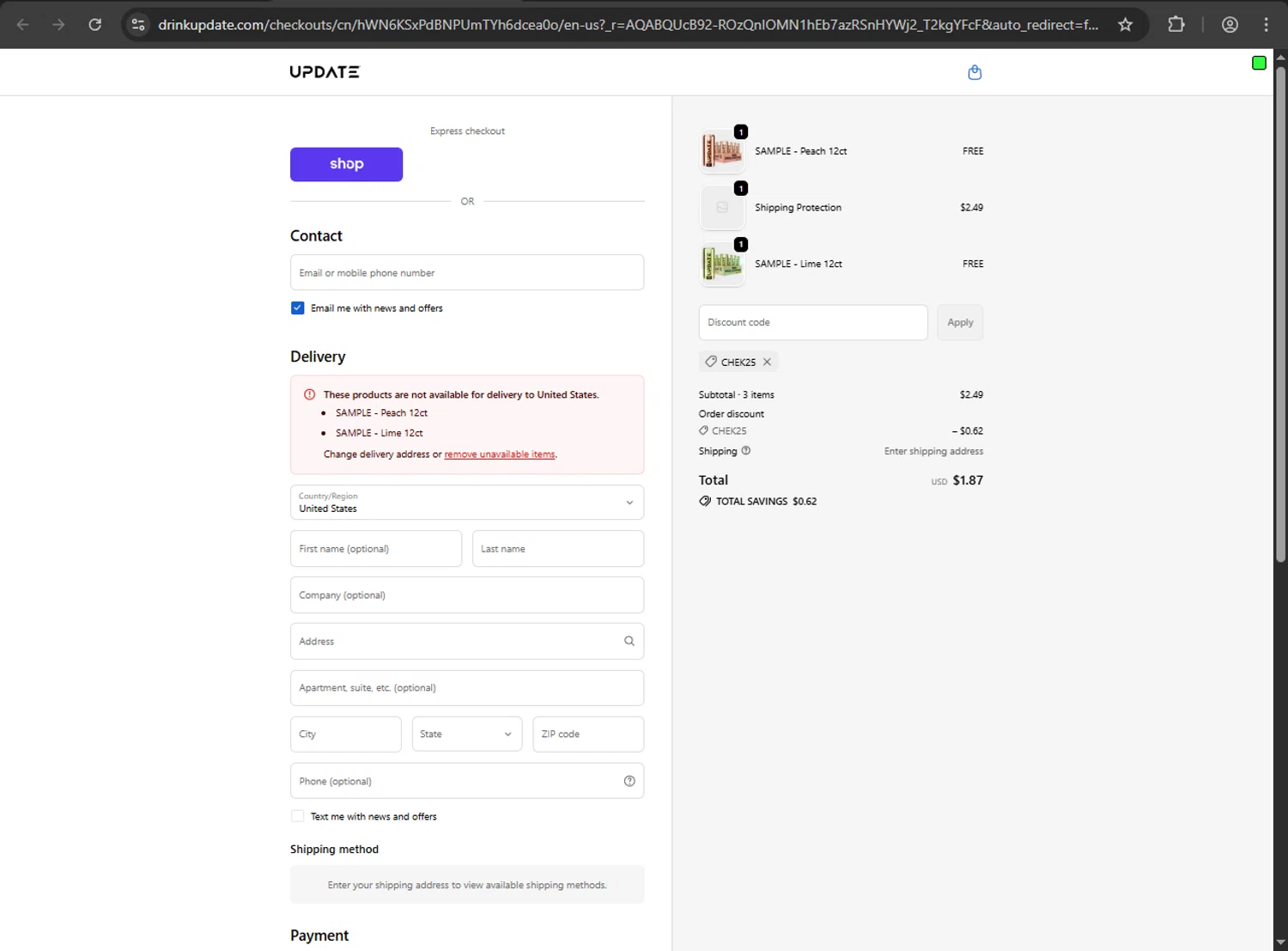Click the SAMPLE - Peach 12ct error list item
This screenshot has height=951, width=1288.
coord(381,413)
